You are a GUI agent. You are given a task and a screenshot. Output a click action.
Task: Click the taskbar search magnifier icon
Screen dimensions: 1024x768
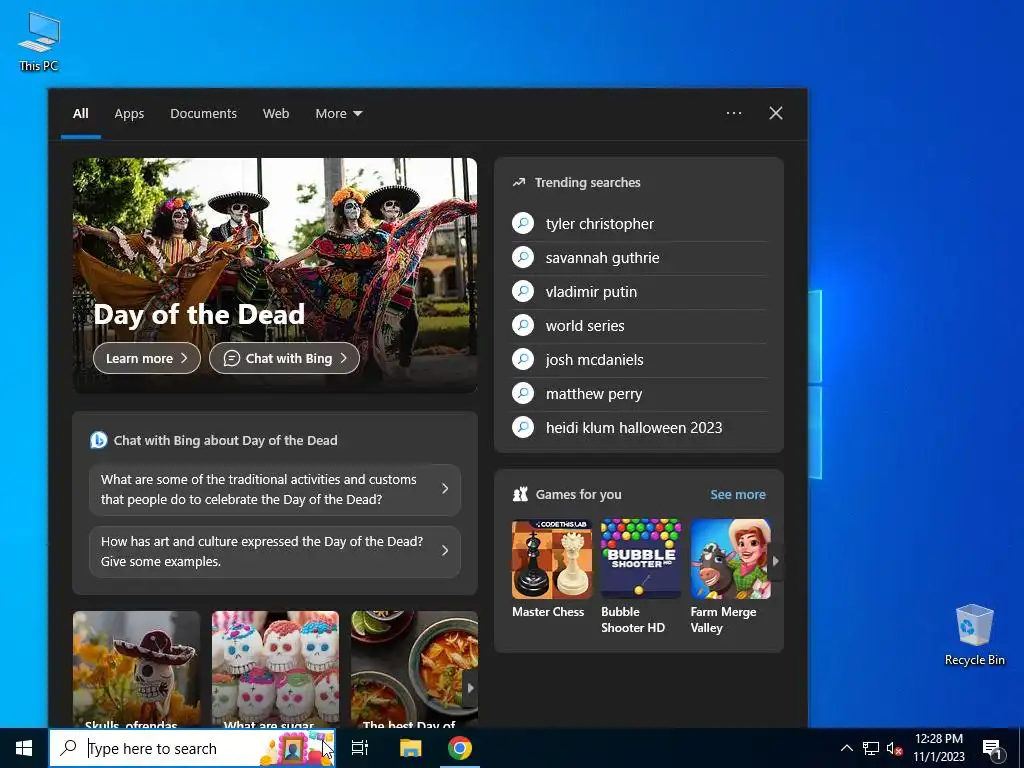click(68, 748)
